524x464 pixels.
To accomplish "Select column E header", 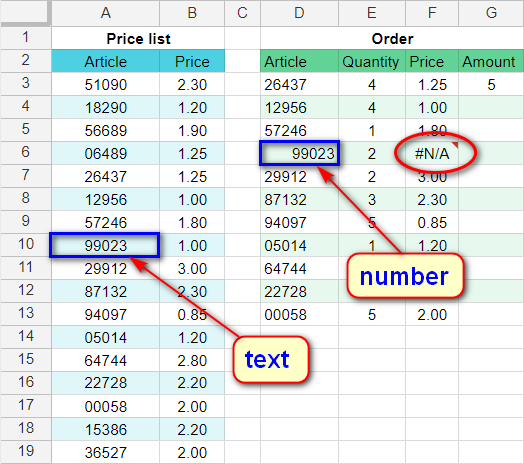I will [x=372, y=13].
